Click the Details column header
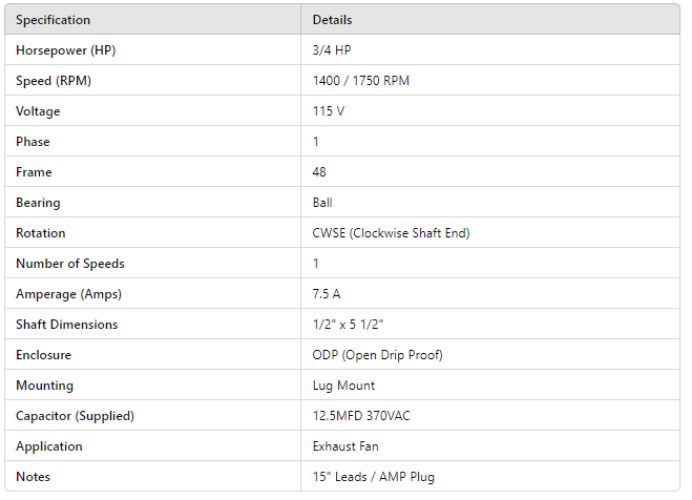This screenshot has height=500, width=692. [x=332, y=20]
